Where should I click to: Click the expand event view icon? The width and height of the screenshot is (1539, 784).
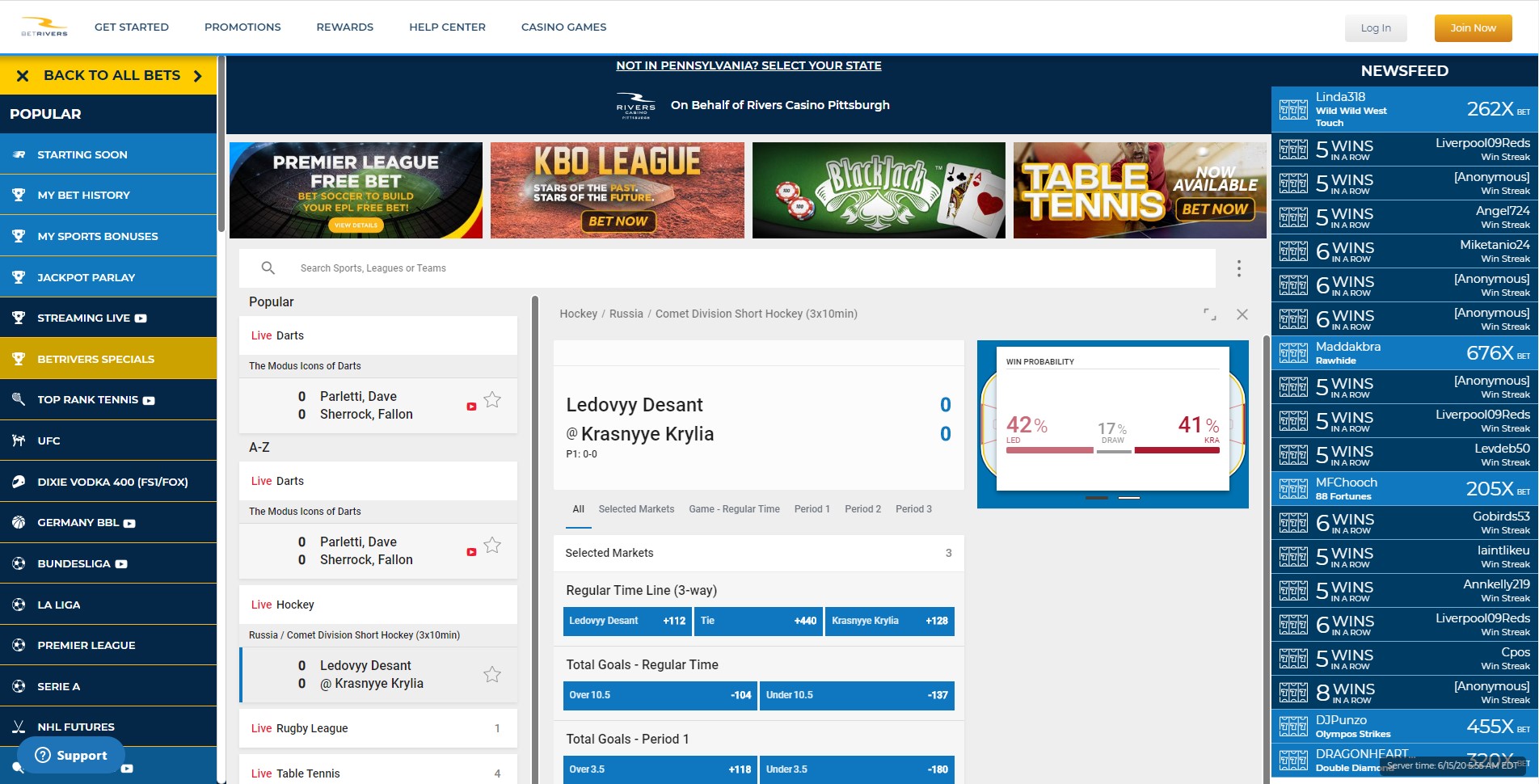pos(1210,314)
